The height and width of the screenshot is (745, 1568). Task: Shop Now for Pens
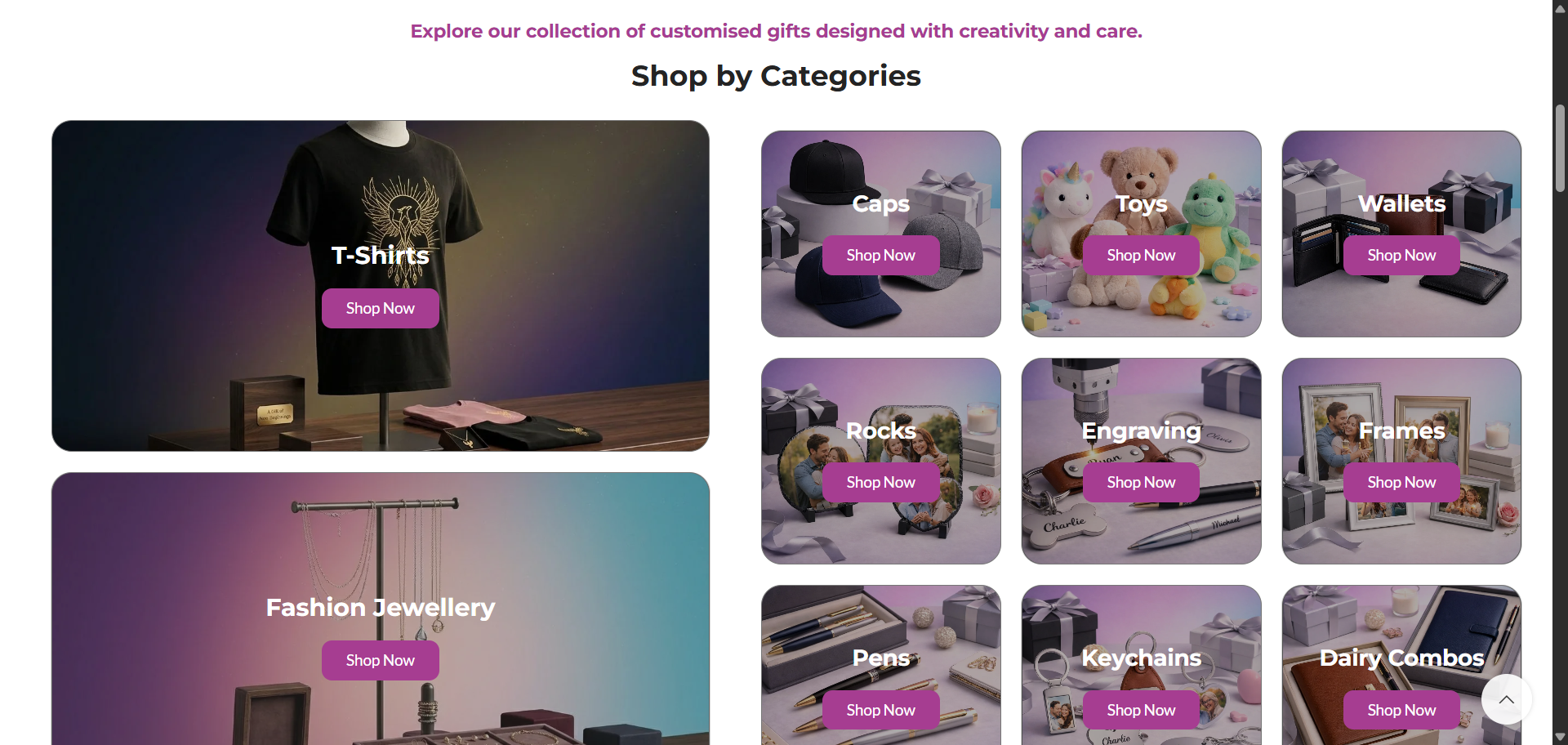(x=880, y=710)
